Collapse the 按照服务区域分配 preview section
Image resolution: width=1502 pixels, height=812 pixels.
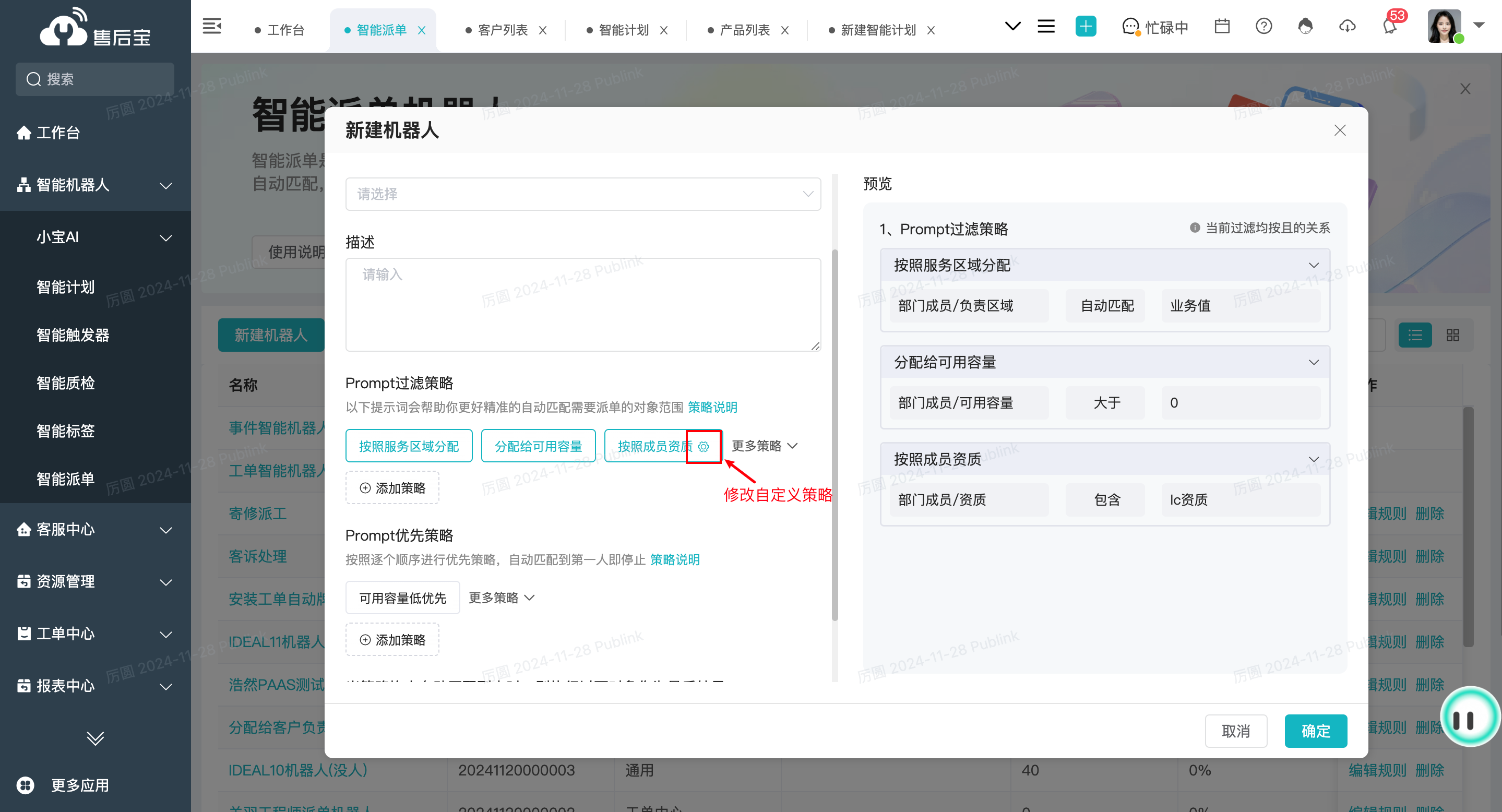pyautogui.click(x=1313, y=266)
